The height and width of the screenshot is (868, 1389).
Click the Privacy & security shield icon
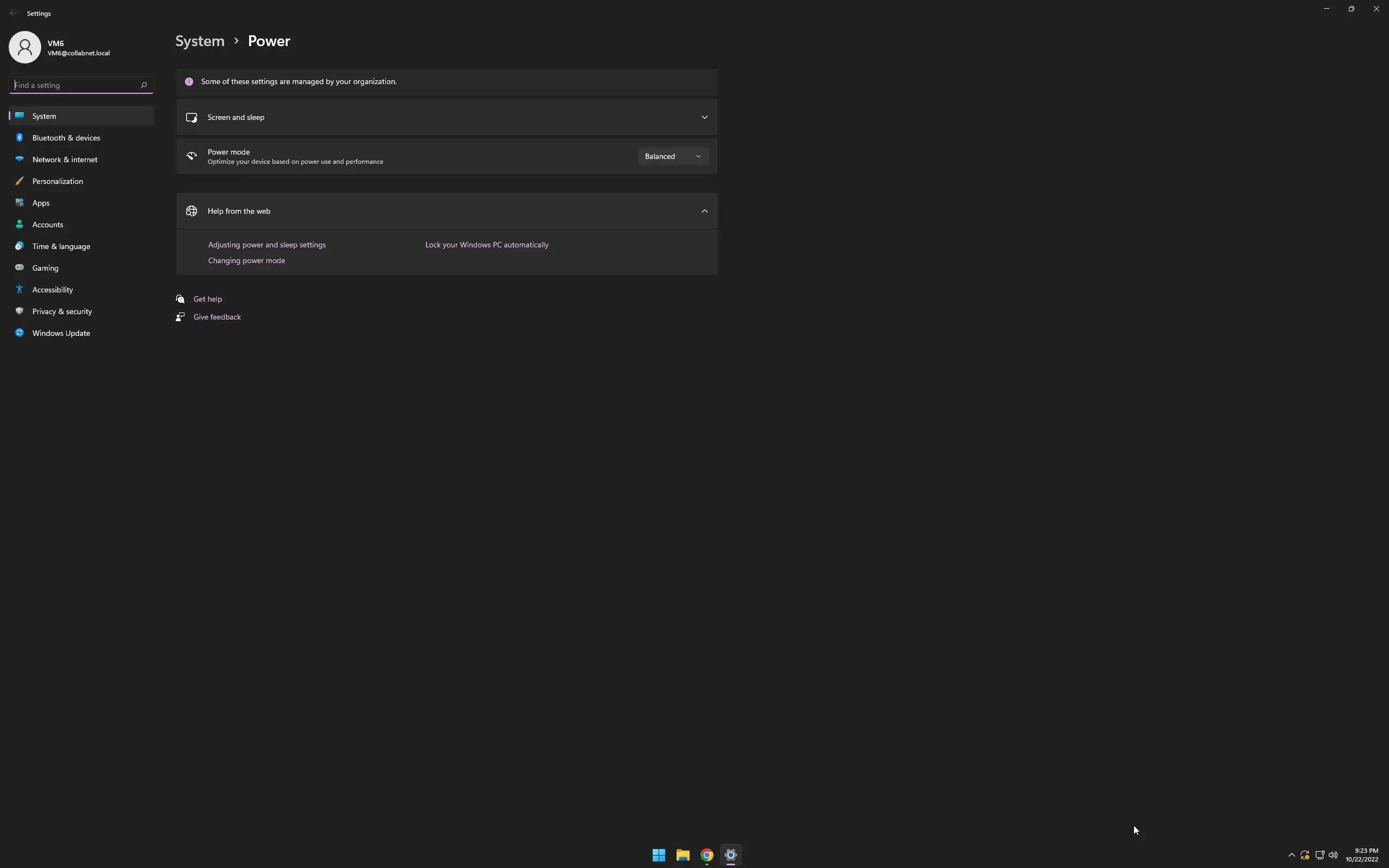(x=20, y=311)
